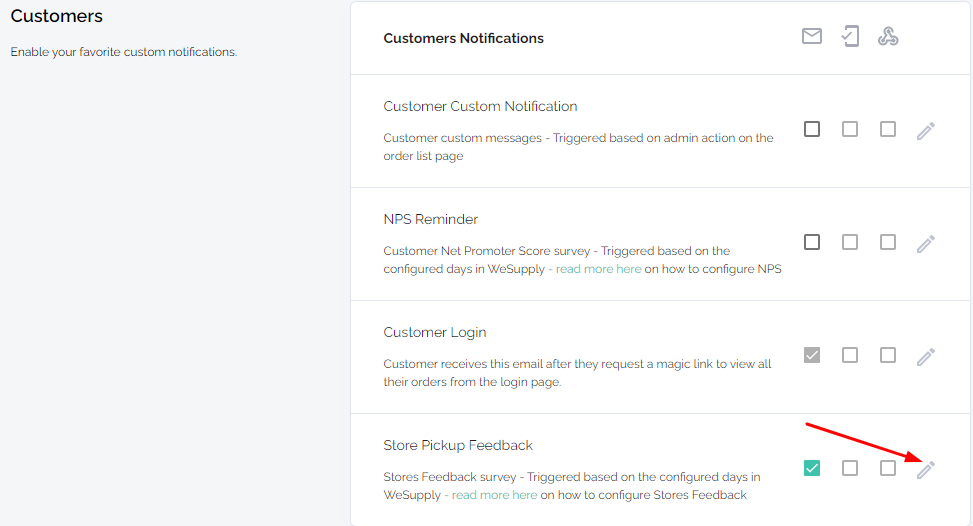Open Stores Feedback 'read more here' link

click(x=494, y=495)
